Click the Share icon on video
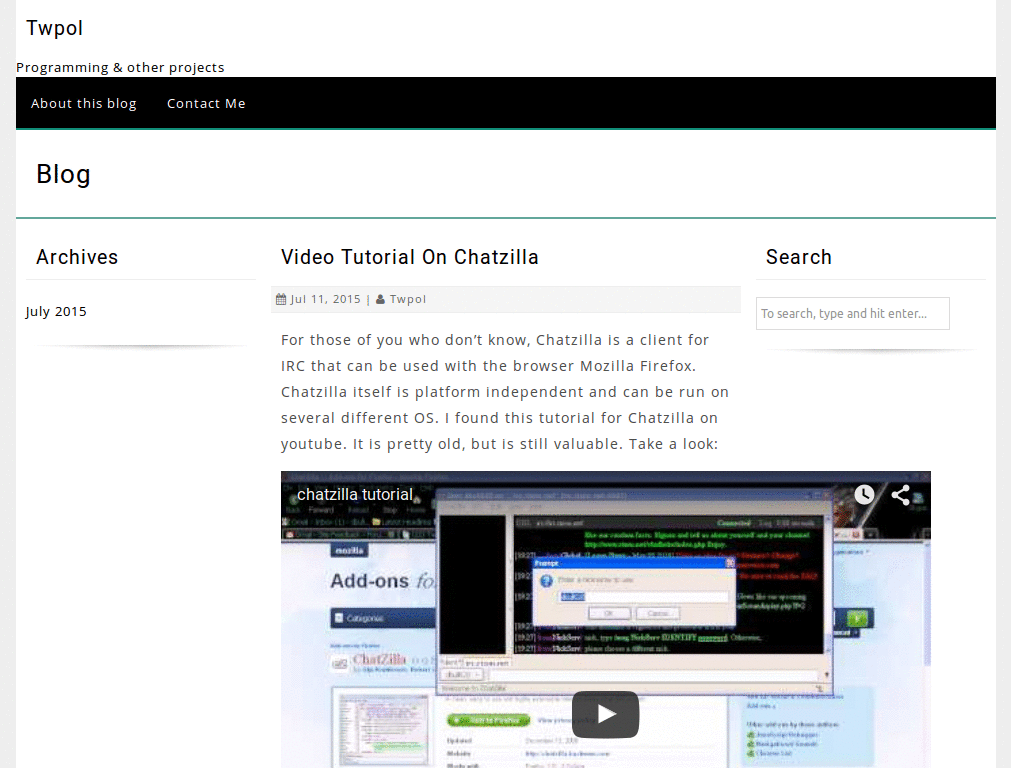 pos(901,494)
